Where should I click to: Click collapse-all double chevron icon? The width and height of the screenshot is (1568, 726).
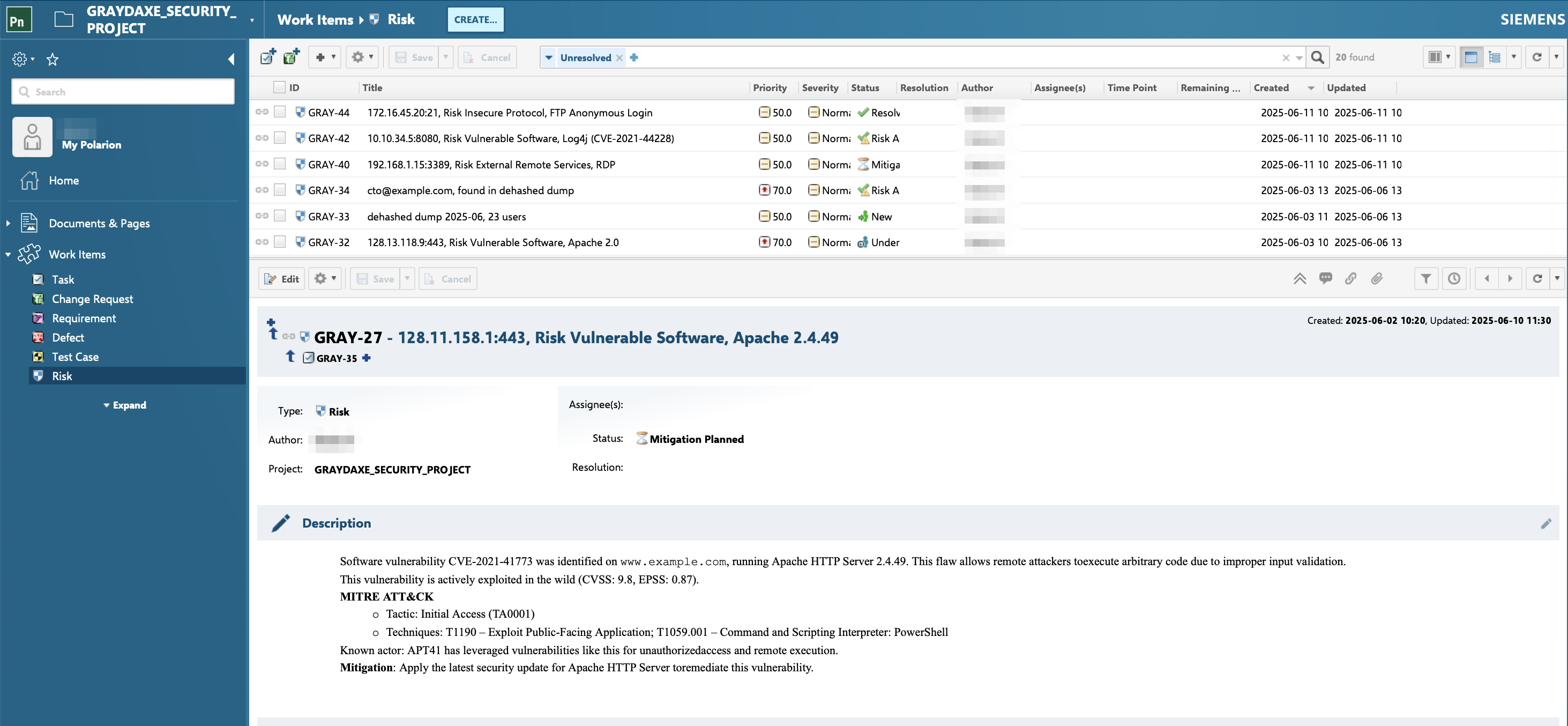1300,279
